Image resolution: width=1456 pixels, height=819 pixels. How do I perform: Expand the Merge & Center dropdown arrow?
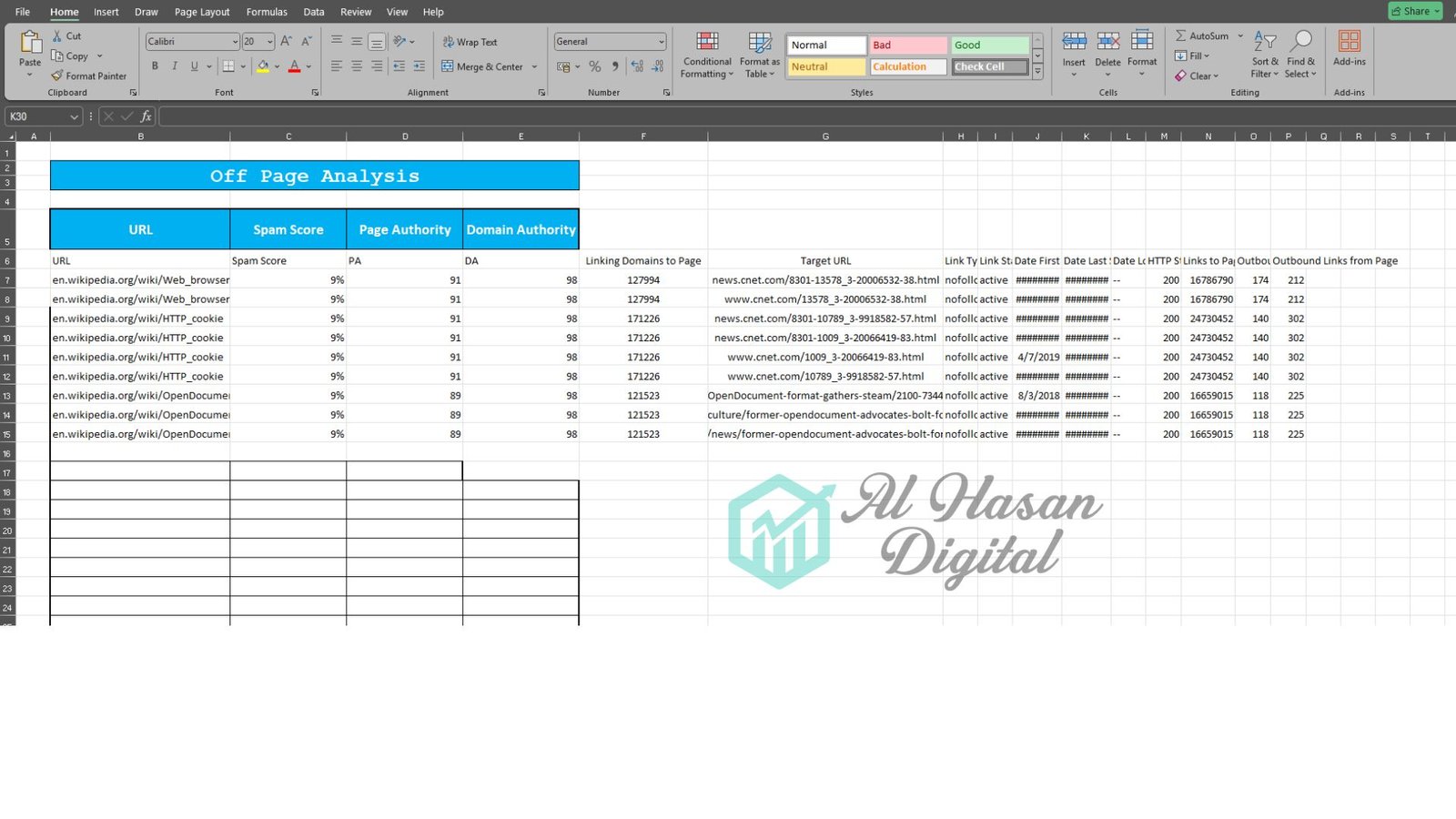[535, 66]
